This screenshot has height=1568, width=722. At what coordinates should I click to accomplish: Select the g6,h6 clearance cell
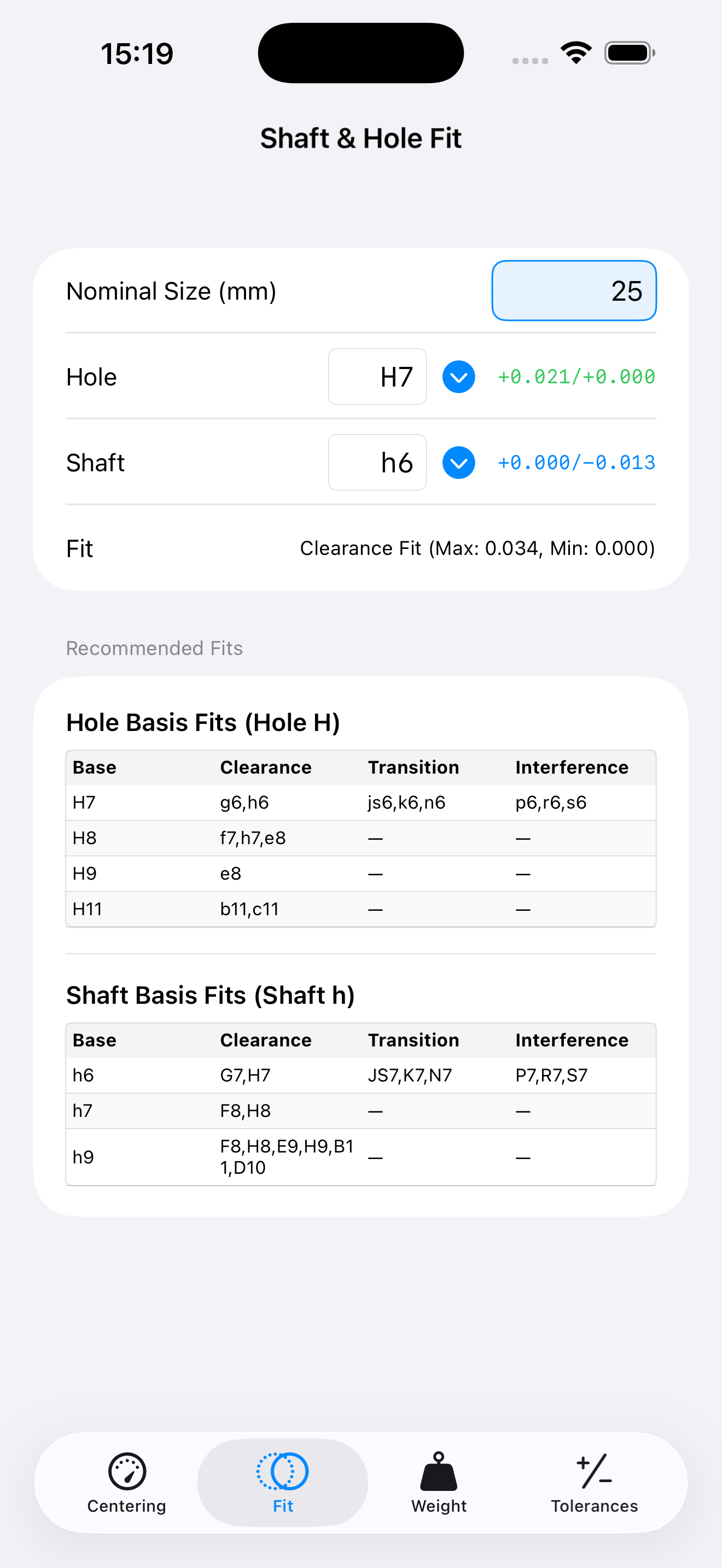[x=244, y=802]
